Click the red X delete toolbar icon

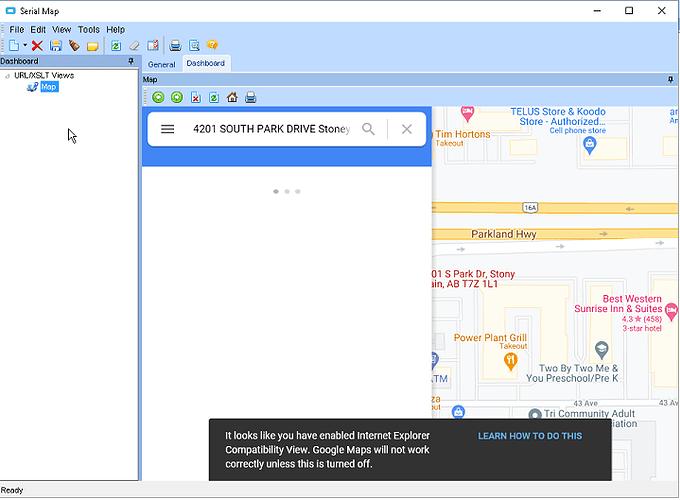pos(37,46)
